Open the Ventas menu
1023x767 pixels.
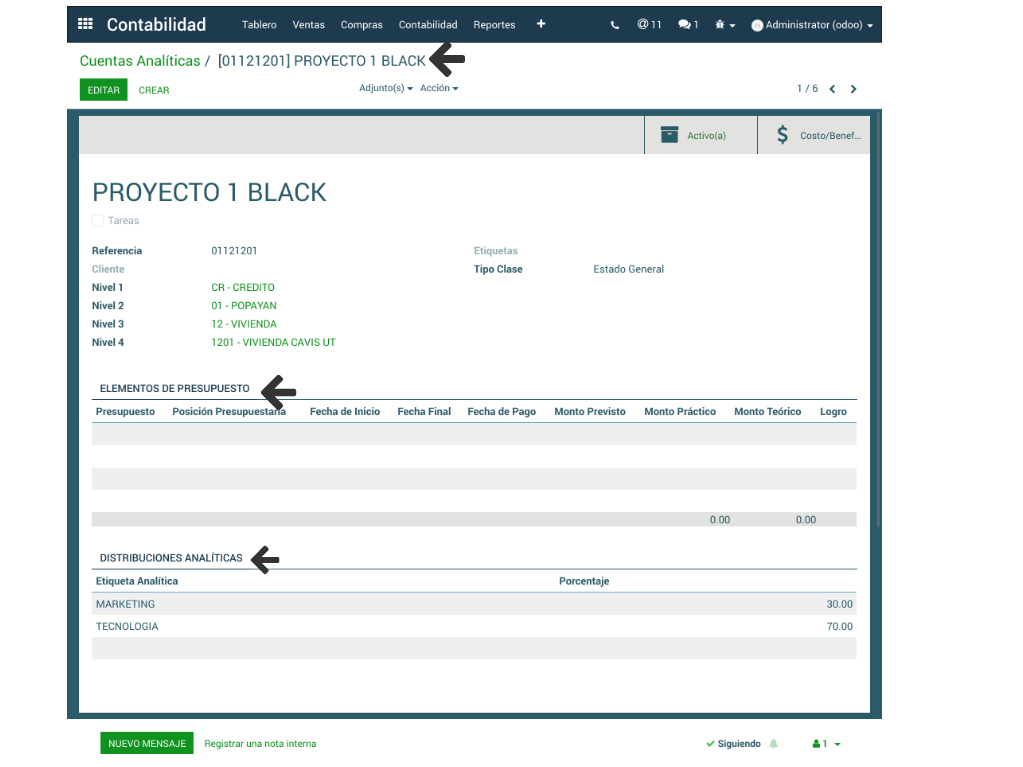point(308,25)
